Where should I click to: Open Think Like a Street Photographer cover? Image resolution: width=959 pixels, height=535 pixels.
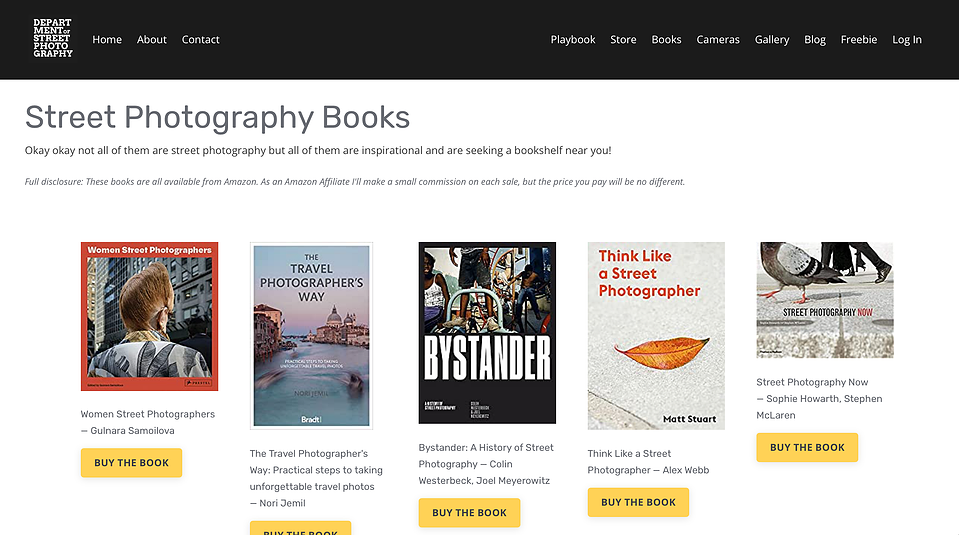656,336
